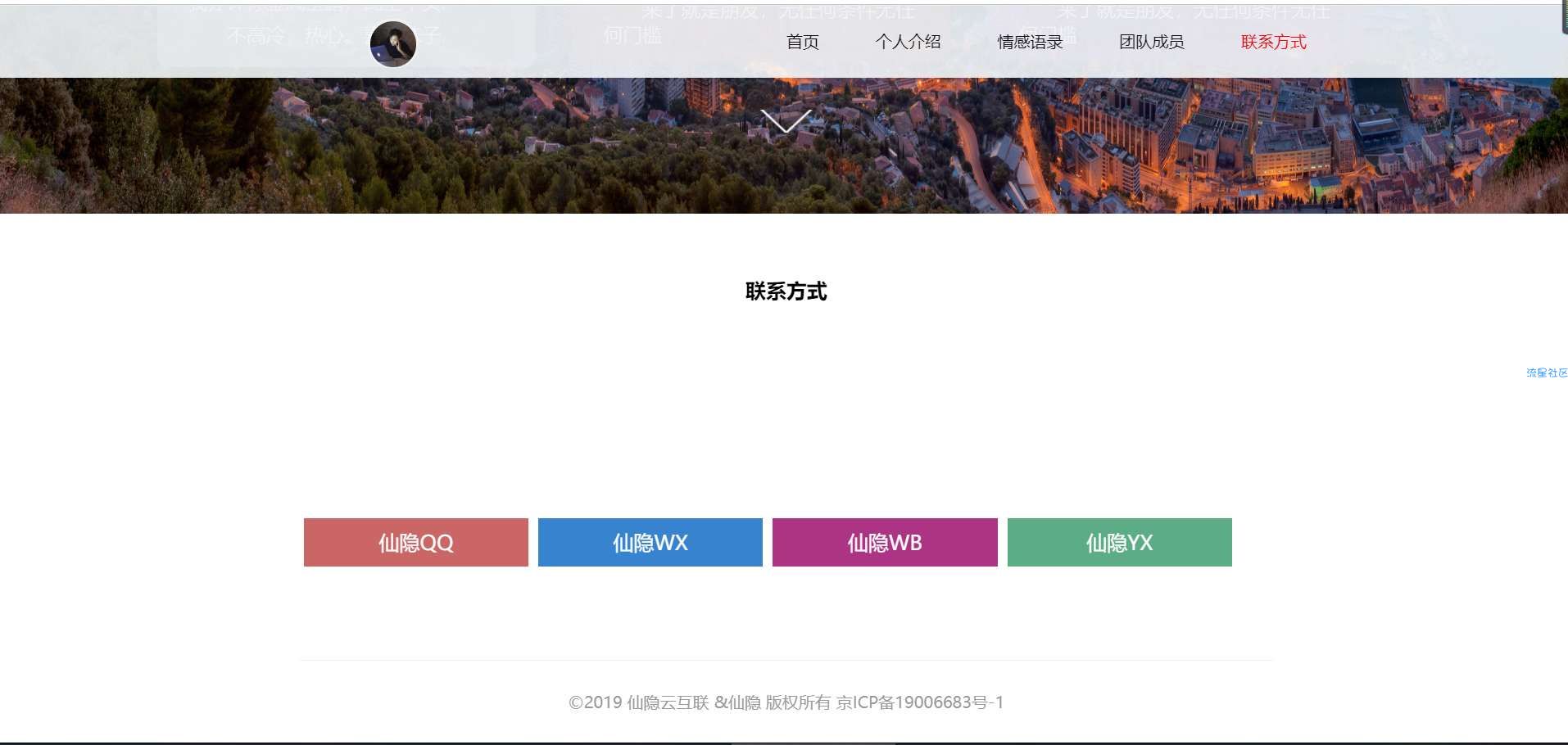1568x745 pixels.
Task: Click the green 仙隐YX button
Action: 1120,542
